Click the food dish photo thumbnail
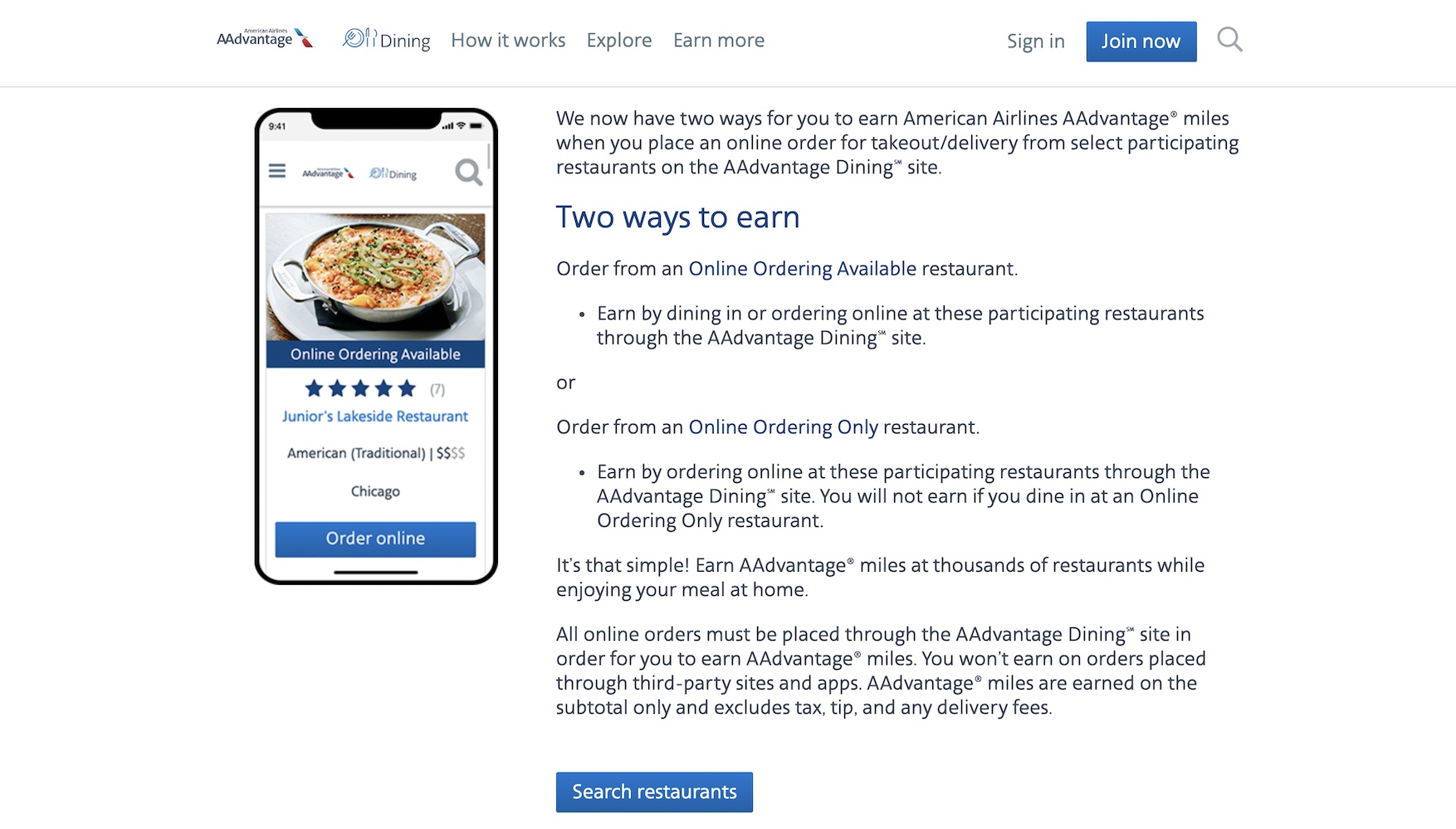 (x=375, y=277)
